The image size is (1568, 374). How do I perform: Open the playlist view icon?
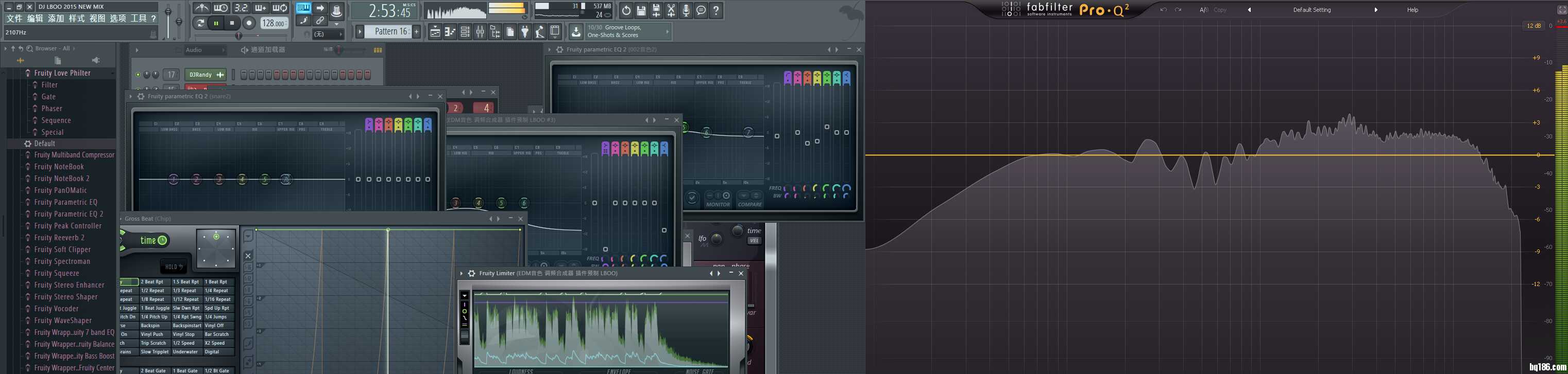pyautogui.click(x=435, y=31)
